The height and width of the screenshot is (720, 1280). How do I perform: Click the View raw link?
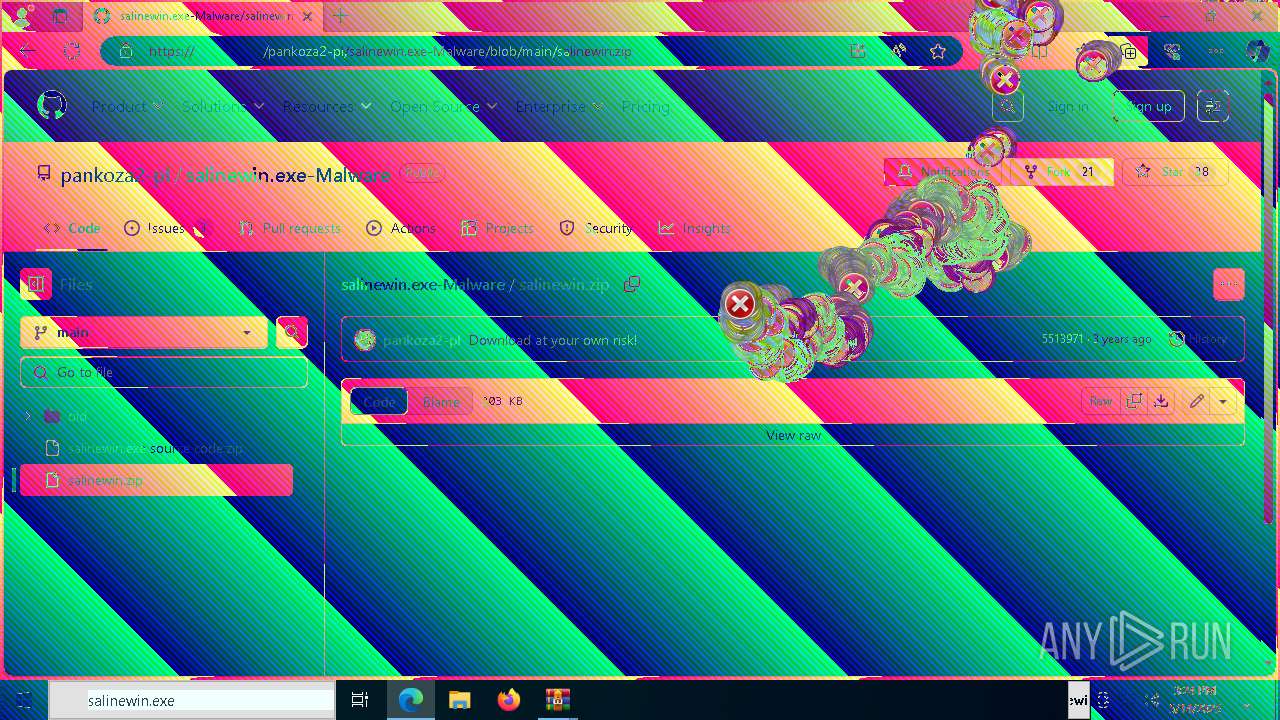[793, 435]
